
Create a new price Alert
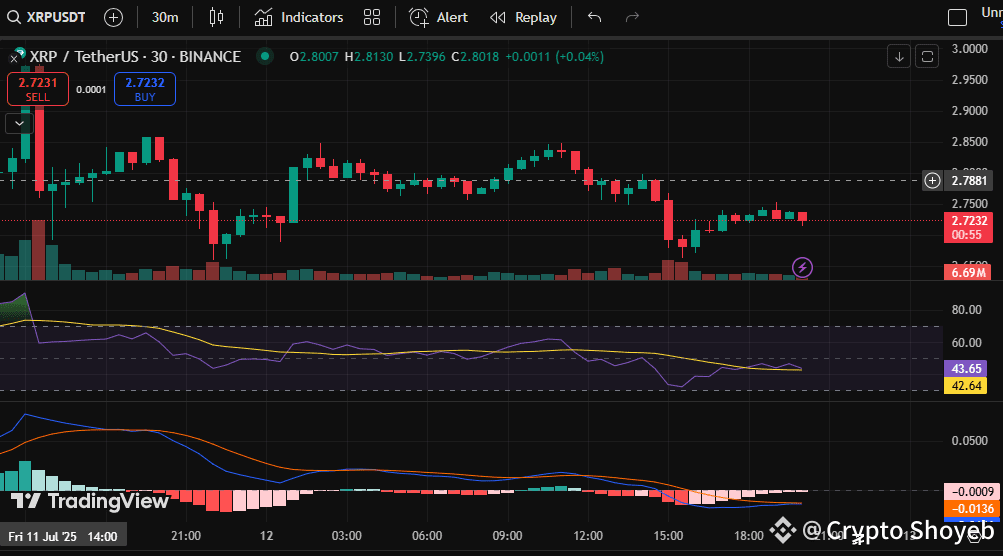coord(438,17)
